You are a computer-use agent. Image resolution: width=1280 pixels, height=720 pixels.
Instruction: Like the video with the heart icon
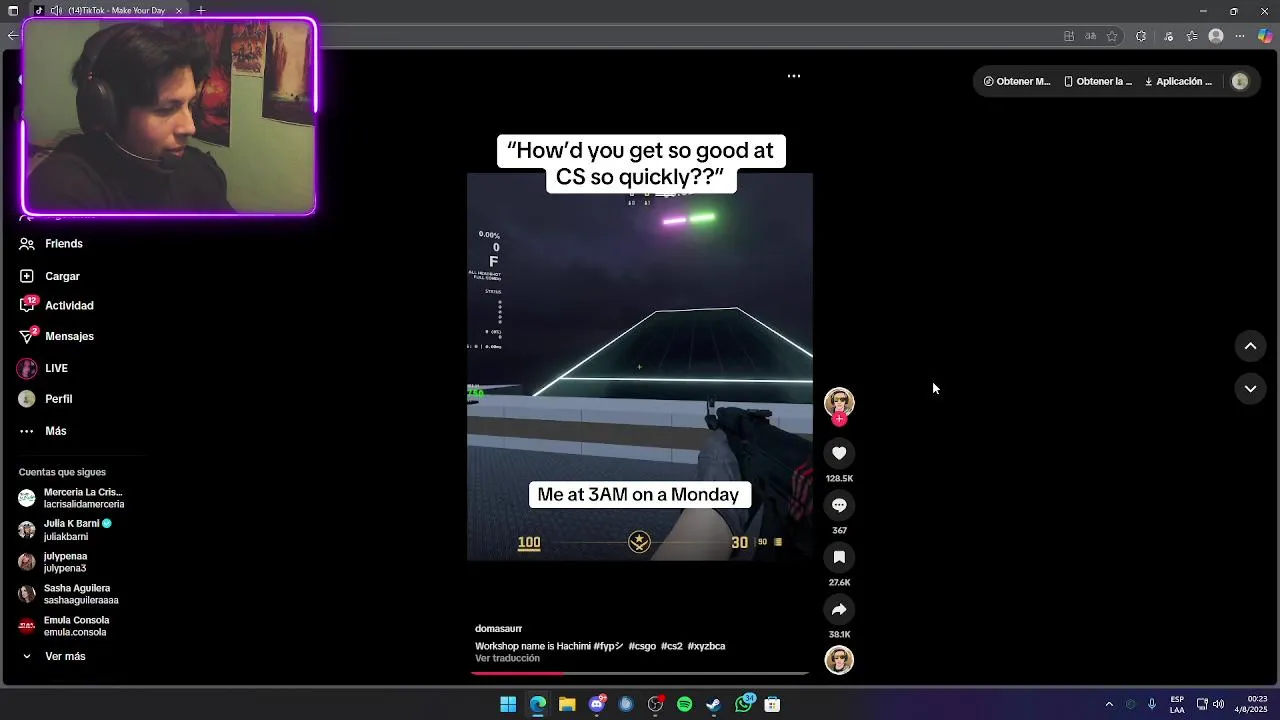pyautogui.click(x=839, y=453)
